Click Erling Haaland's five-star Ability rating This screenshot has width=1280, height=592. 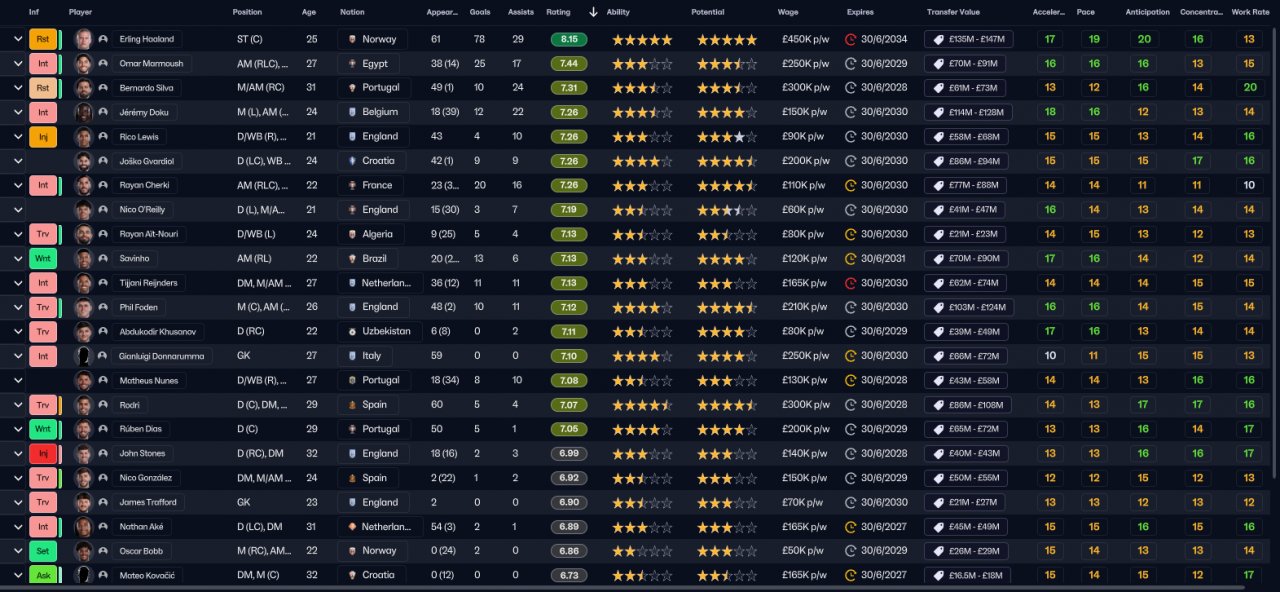point(642,40)
